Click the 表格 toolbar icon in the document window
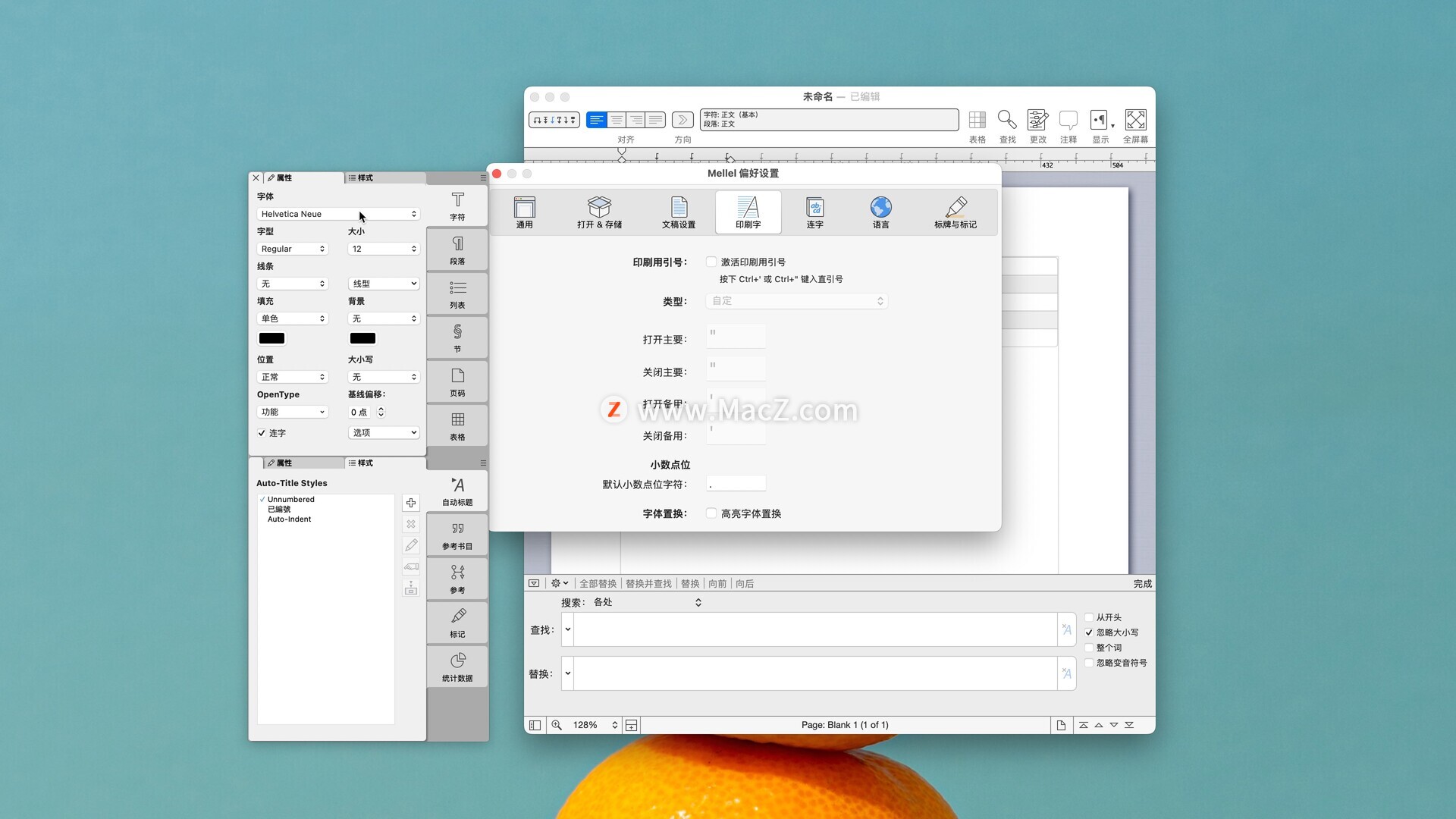The height and width of the screenshot is (819, 1456). (977, 120)
